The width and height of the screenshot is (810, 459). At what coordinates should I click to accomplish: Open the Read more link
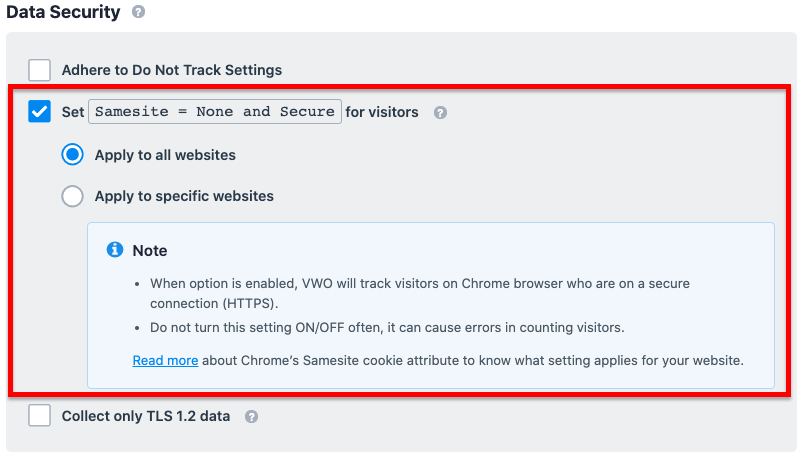165,360
